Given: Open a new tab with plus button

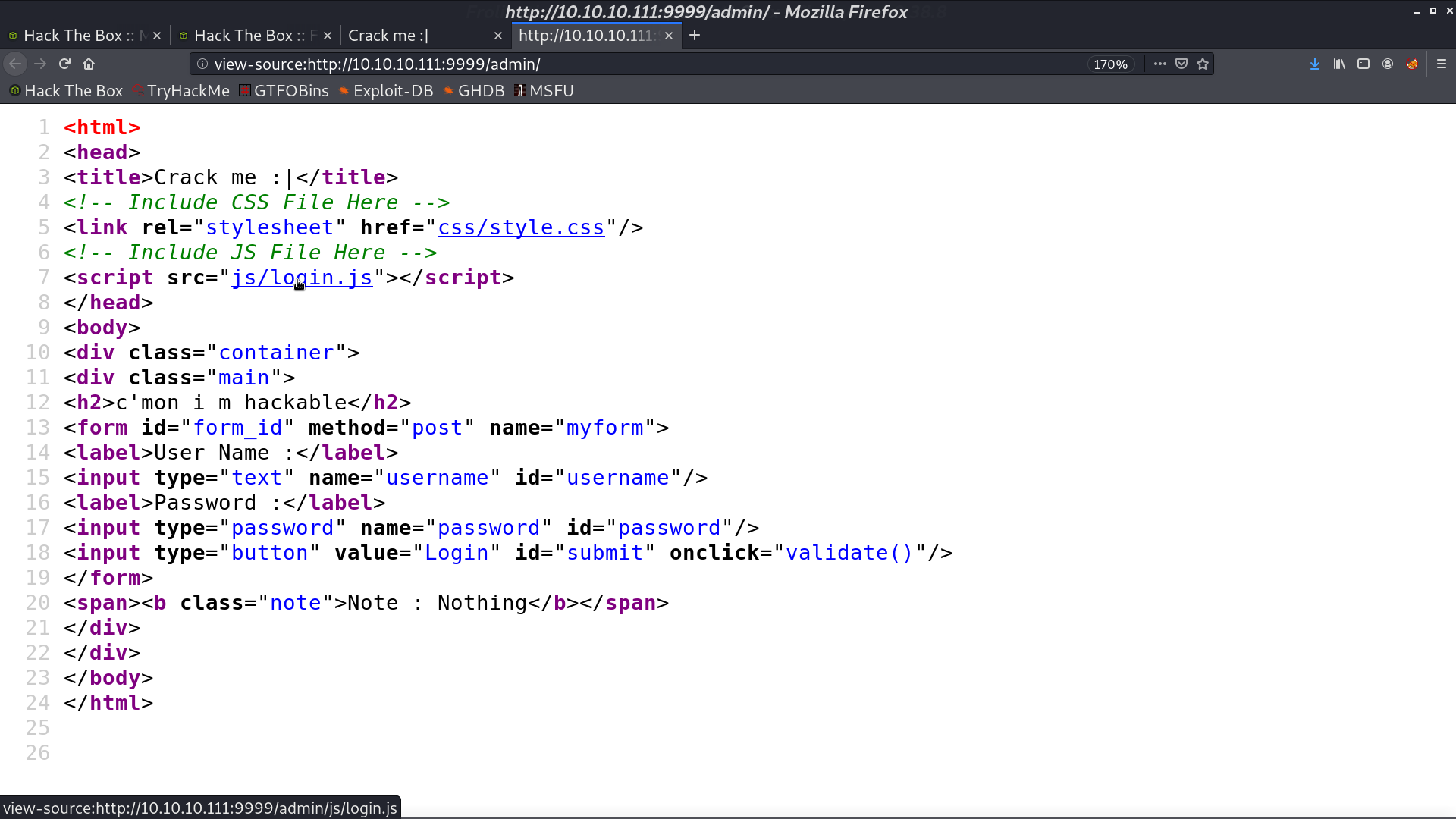Looking at the screenshot, I should [x=694, y=36].
